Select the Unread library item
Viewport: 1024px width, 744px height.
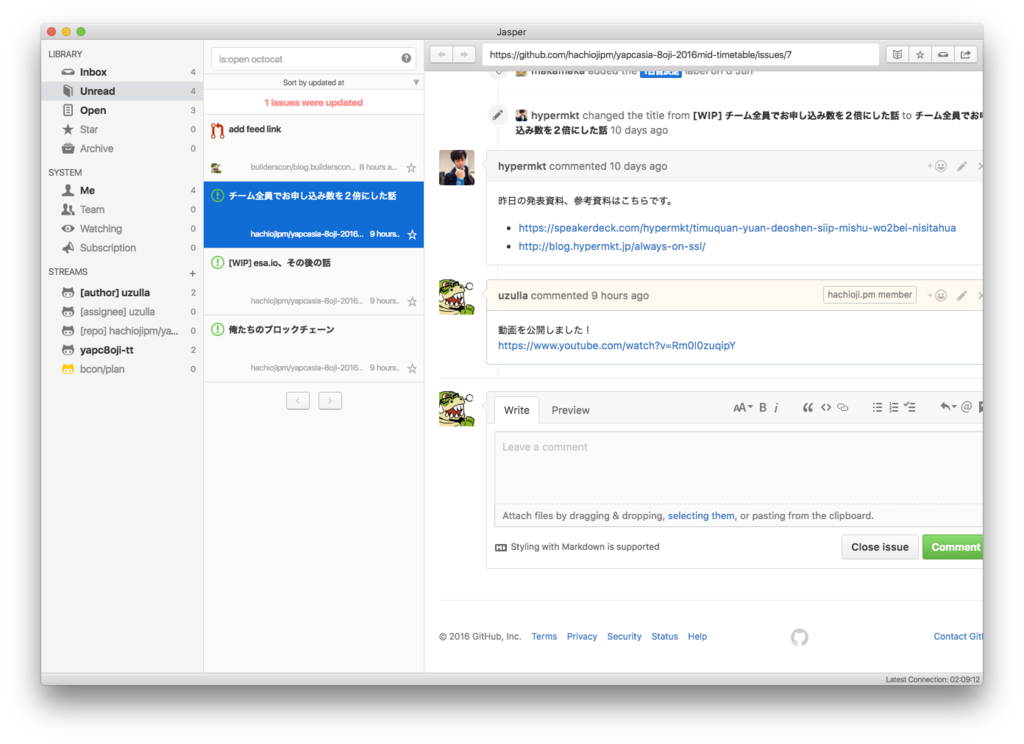(x=122, y=91)
